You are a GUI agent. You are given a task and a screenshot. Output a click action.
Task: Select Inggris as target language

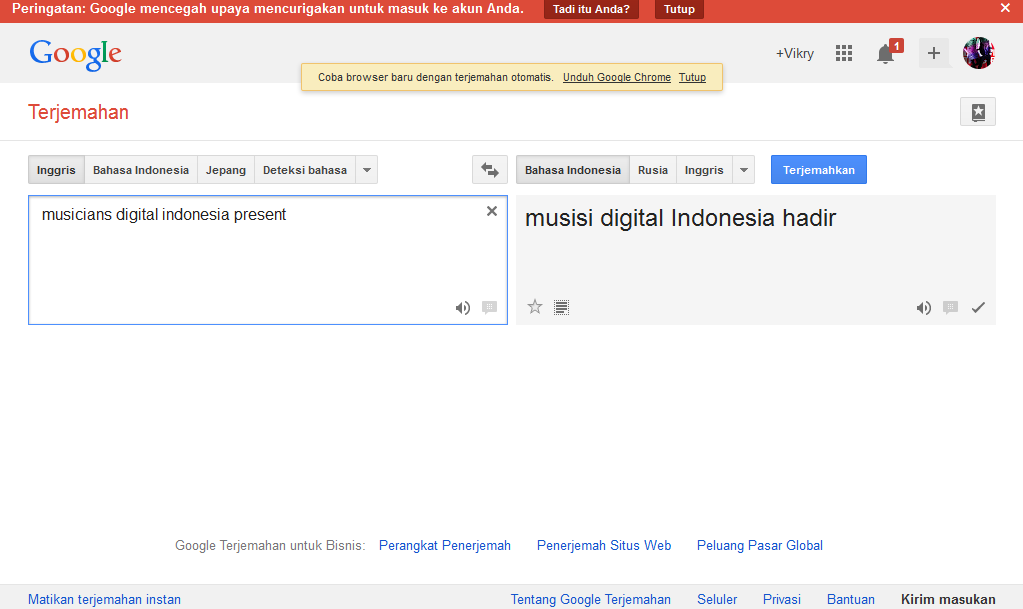(x=704, y=170)
